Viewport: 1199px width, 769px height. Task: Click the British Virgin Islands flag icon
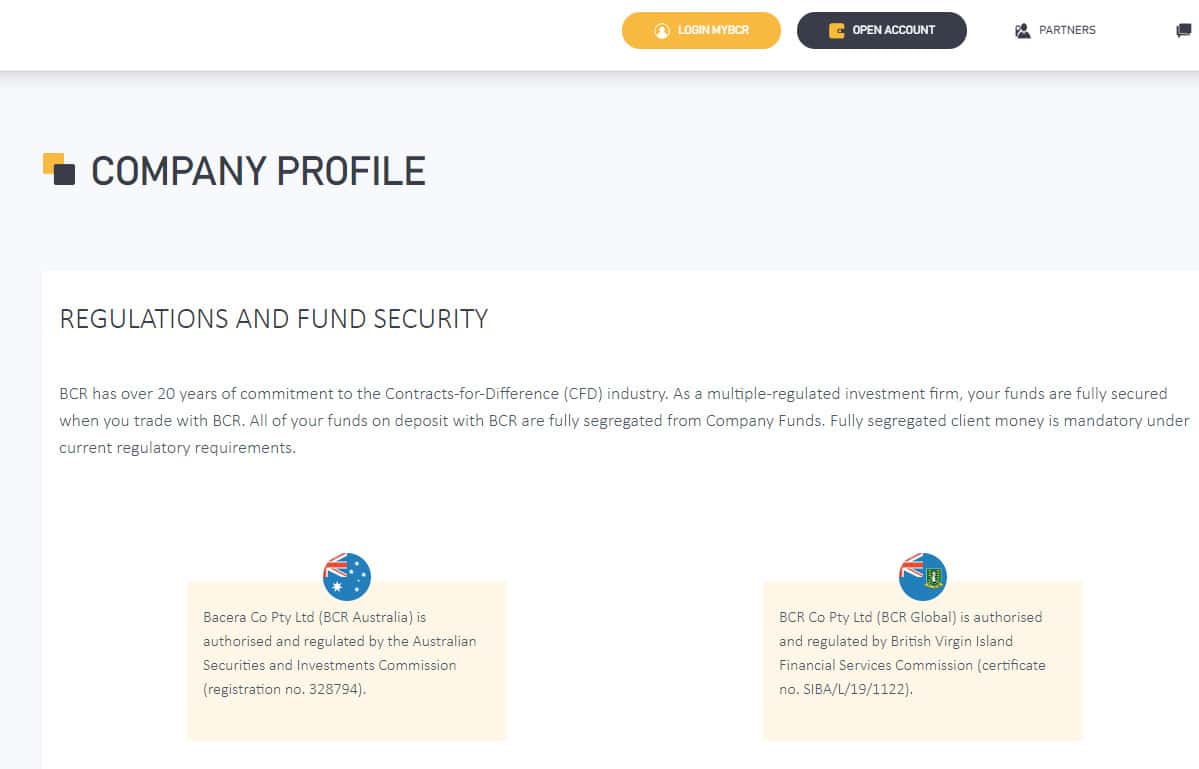click(x=922, y=576)
